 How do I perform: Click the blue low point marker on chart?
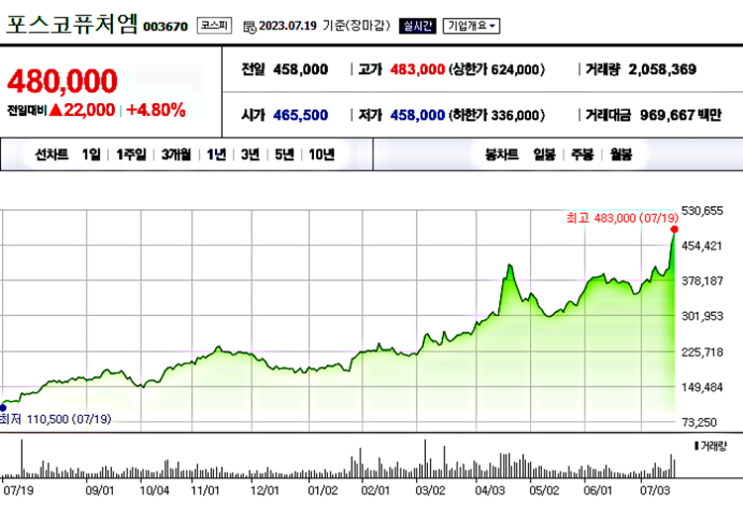pyautogui.click(x=3, y=408)
